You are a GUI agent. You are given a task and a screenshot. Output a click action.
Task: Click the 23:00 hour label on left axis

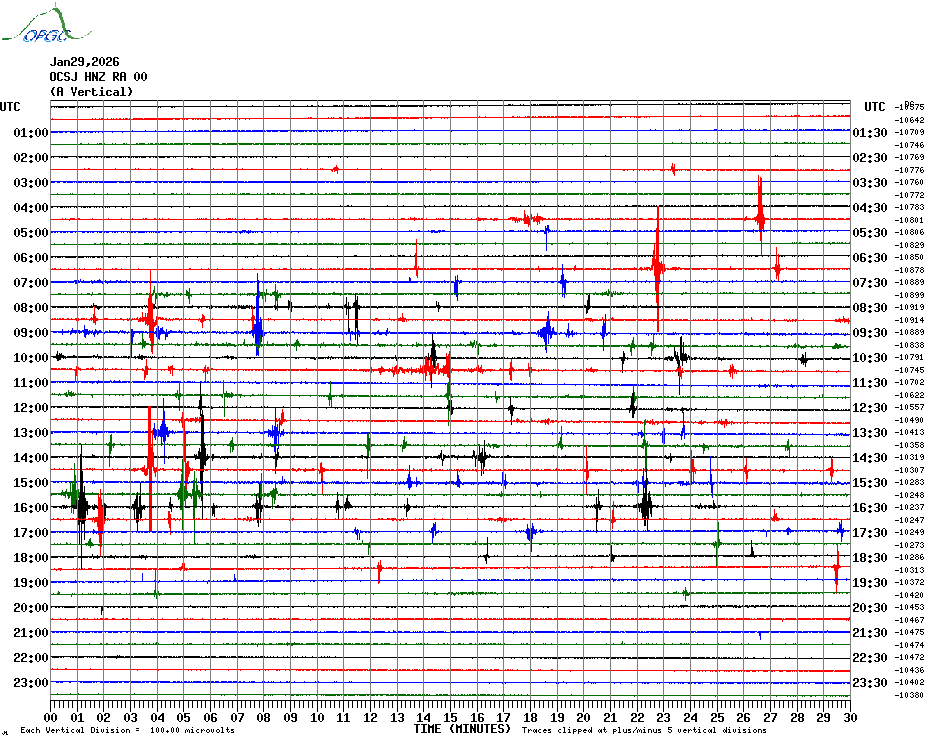point(31,683)
